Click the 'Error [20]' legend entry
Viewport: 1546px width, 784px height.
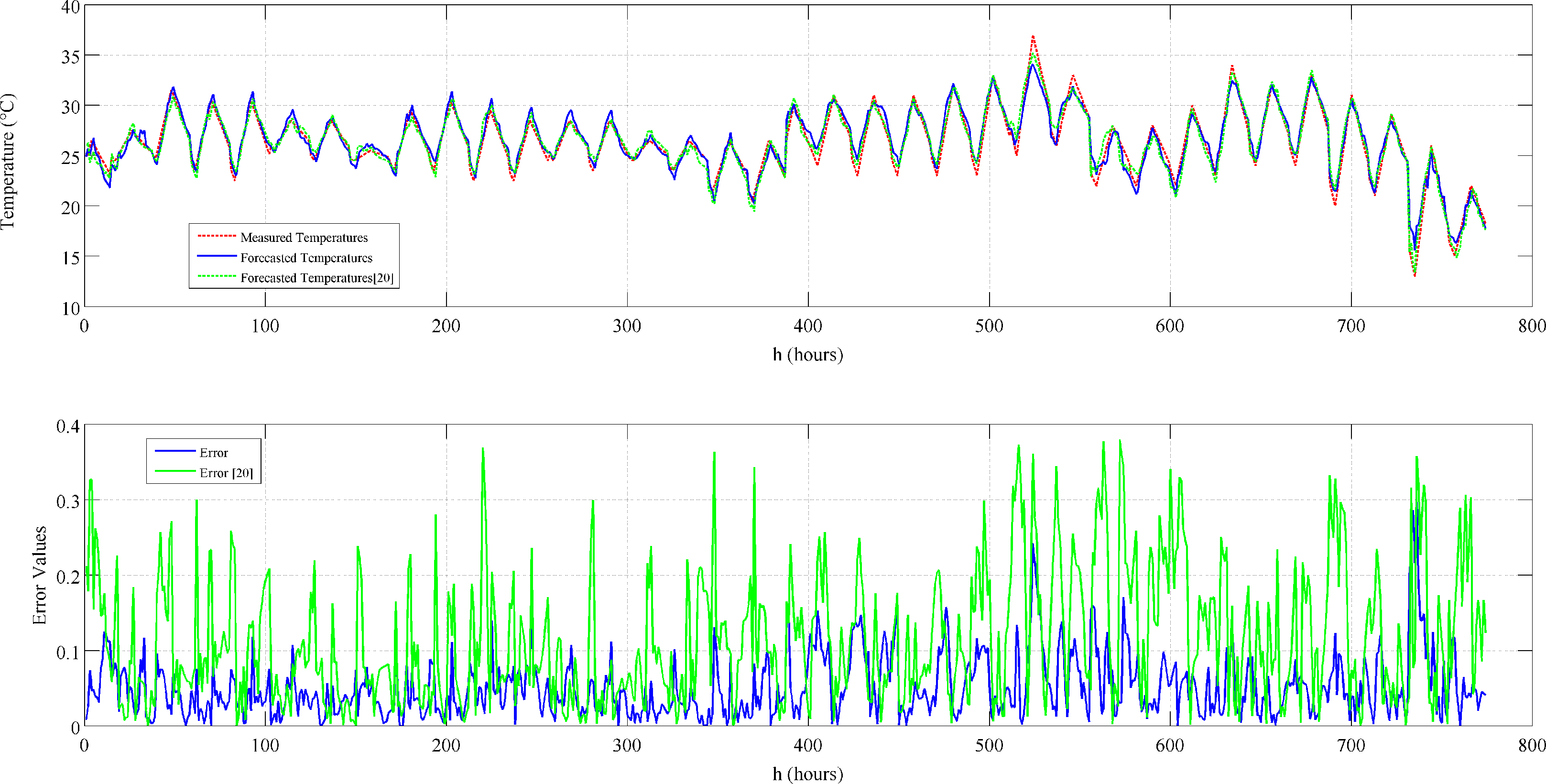[226, 473]
